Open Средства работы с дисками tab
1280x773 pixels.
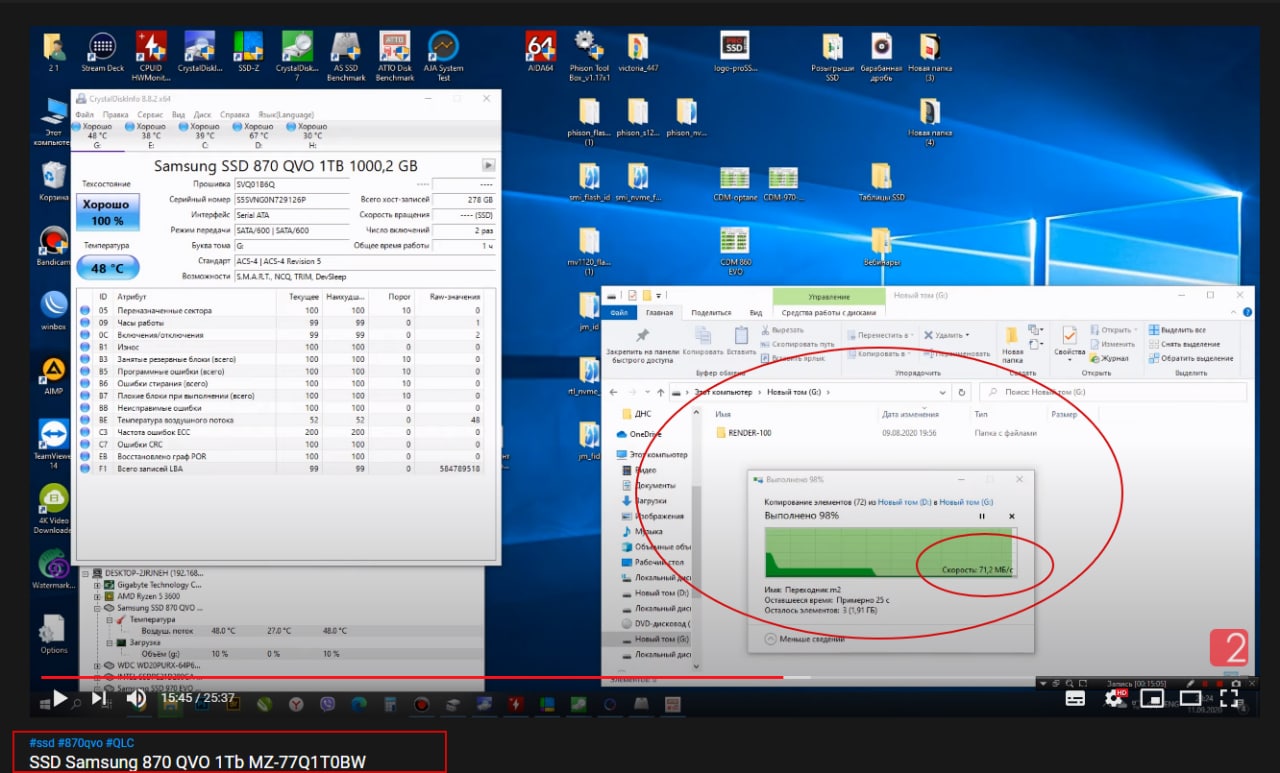[x=829, y=313]
